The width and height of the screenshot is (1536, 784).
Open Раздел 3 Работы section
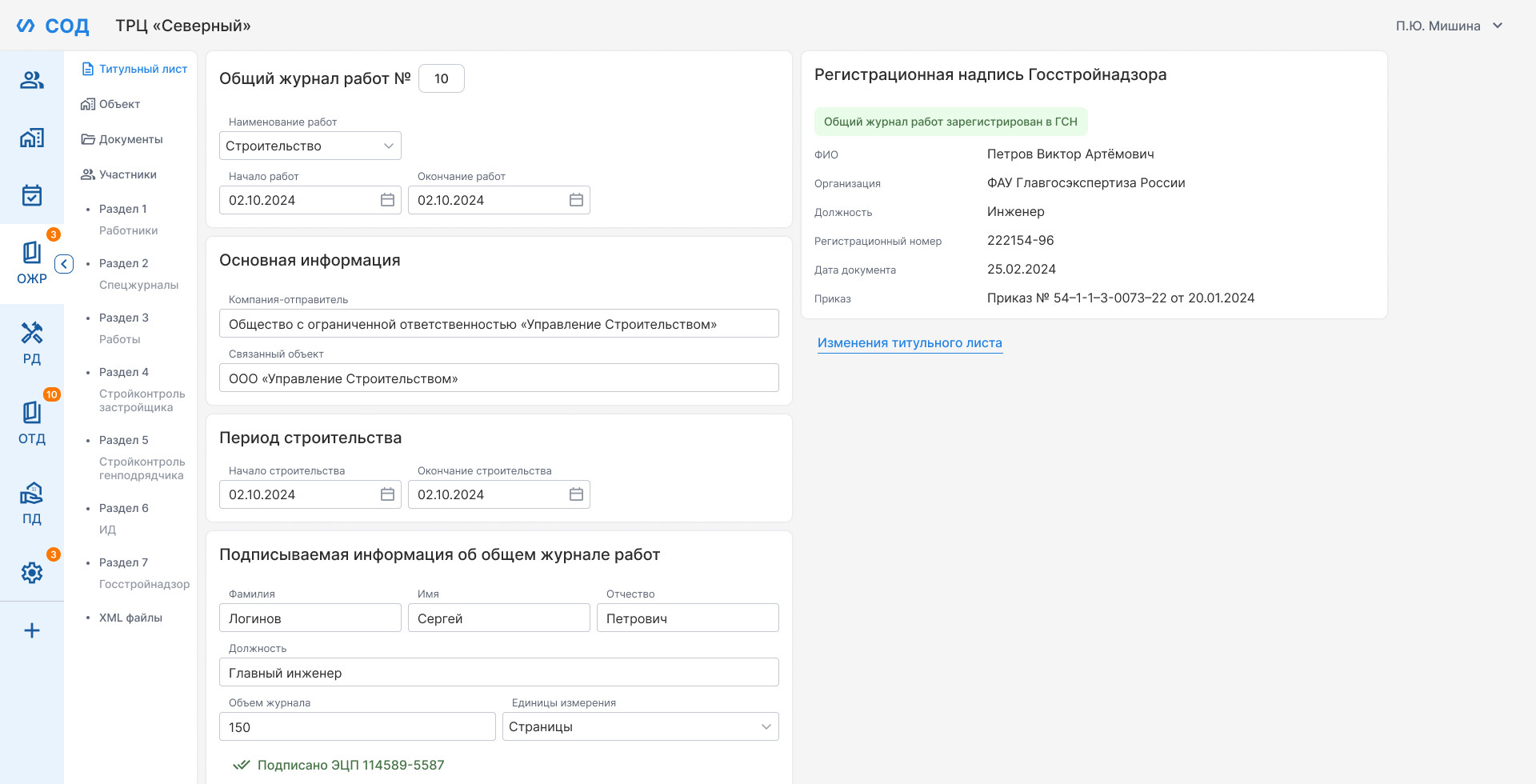(x=124, y=328)
